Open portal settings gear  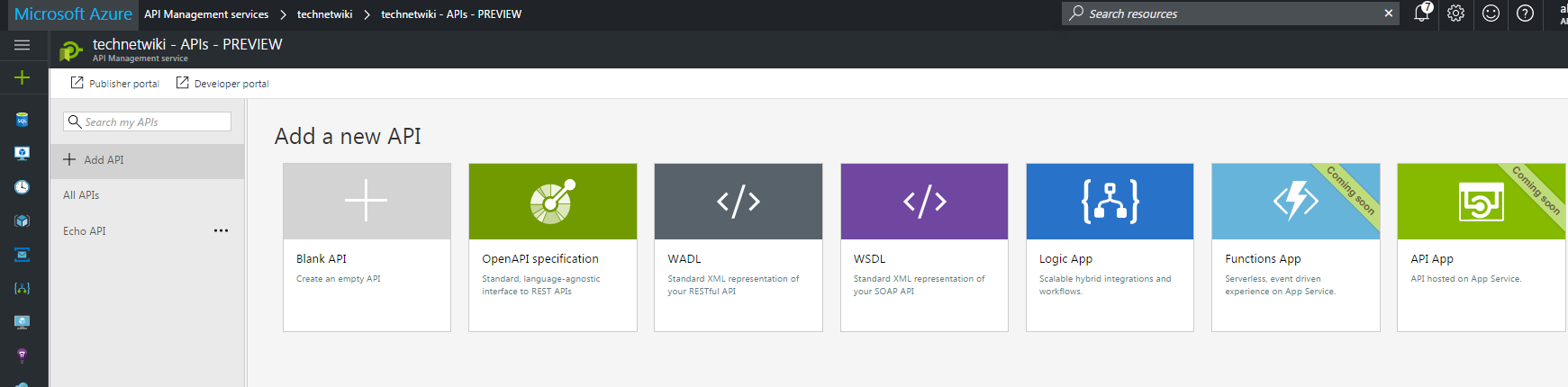[1456, 13]
